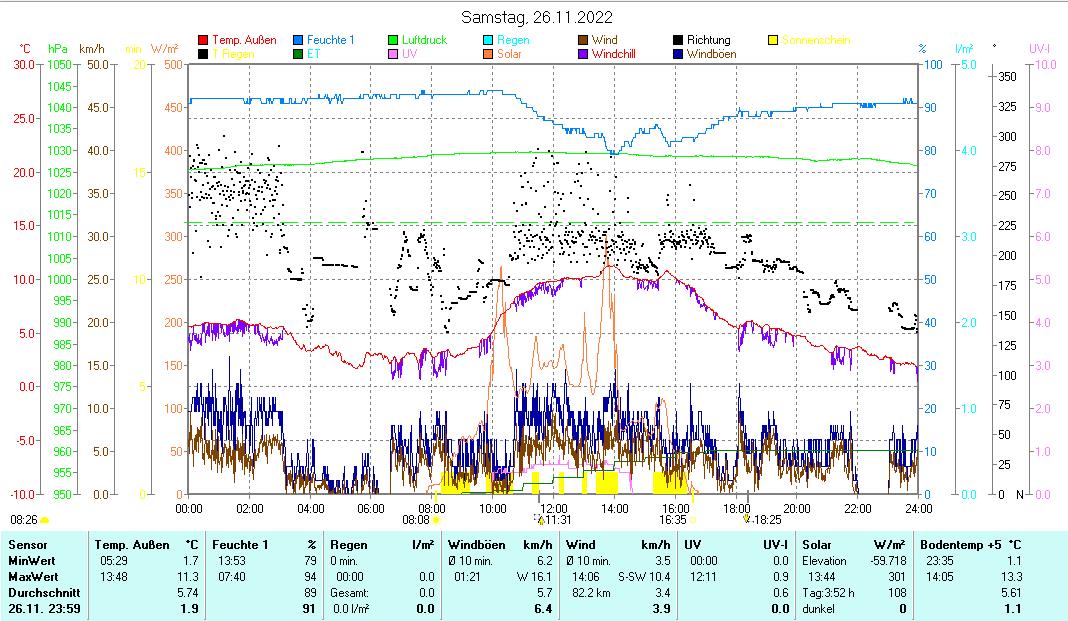
Task: Click the 'Elevation' label in Solar column
Action: click(x=824, y=561)
